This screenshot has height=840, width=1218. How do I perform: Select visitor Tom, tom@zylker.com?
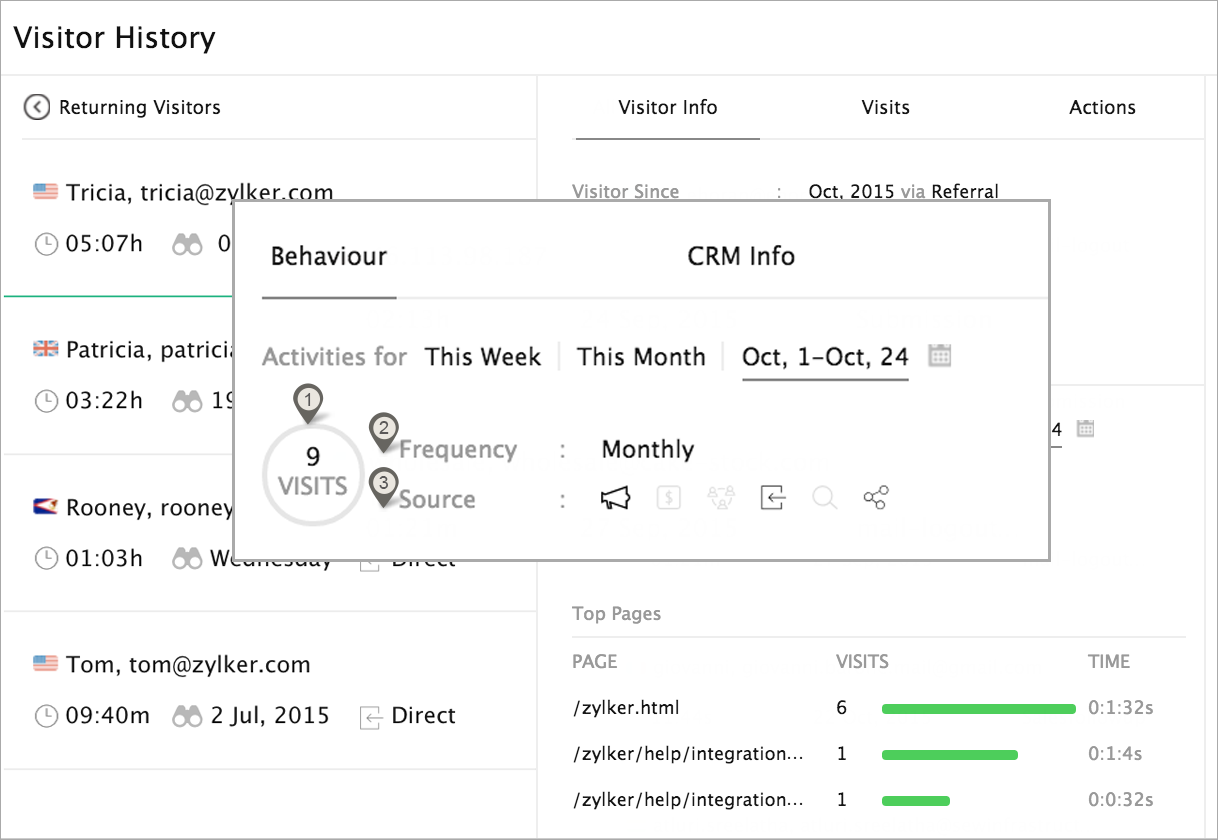point(188,664)
